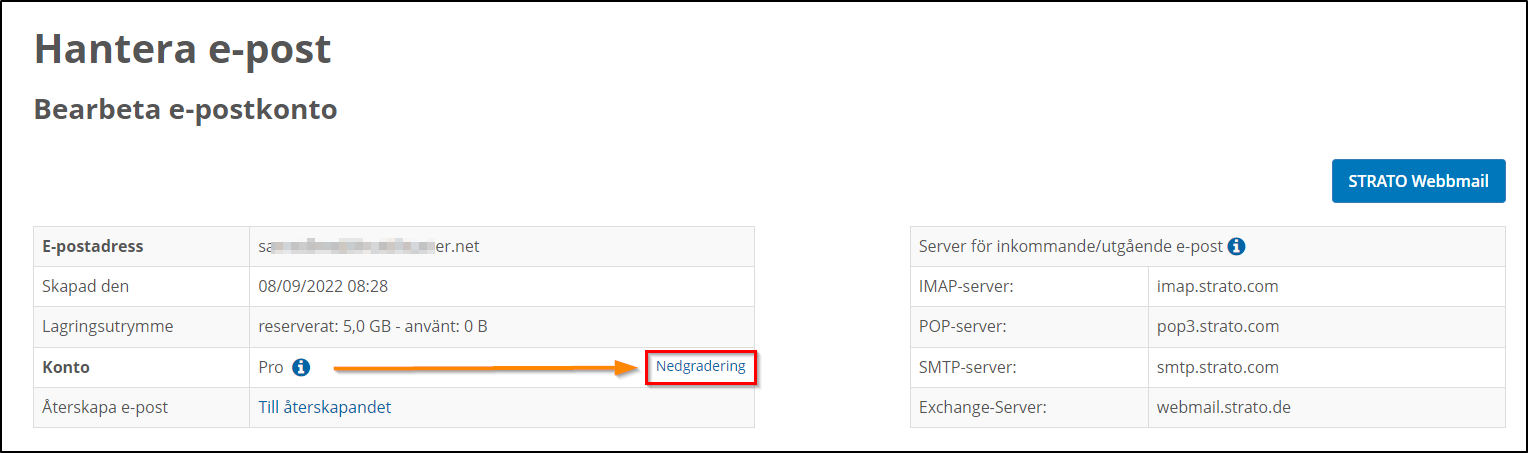Open STRATO Webbmail

[1418, 181]
